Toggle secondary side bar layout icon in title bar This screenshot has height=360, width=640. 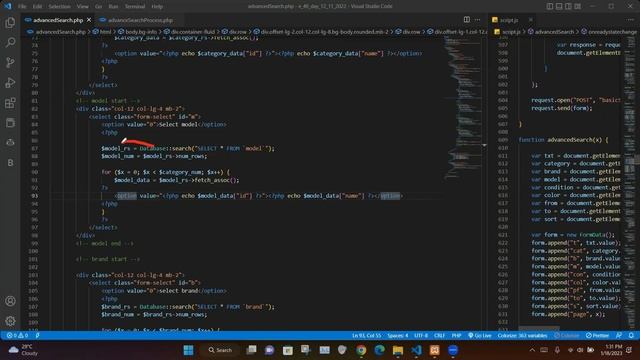(x=568, y=6)
